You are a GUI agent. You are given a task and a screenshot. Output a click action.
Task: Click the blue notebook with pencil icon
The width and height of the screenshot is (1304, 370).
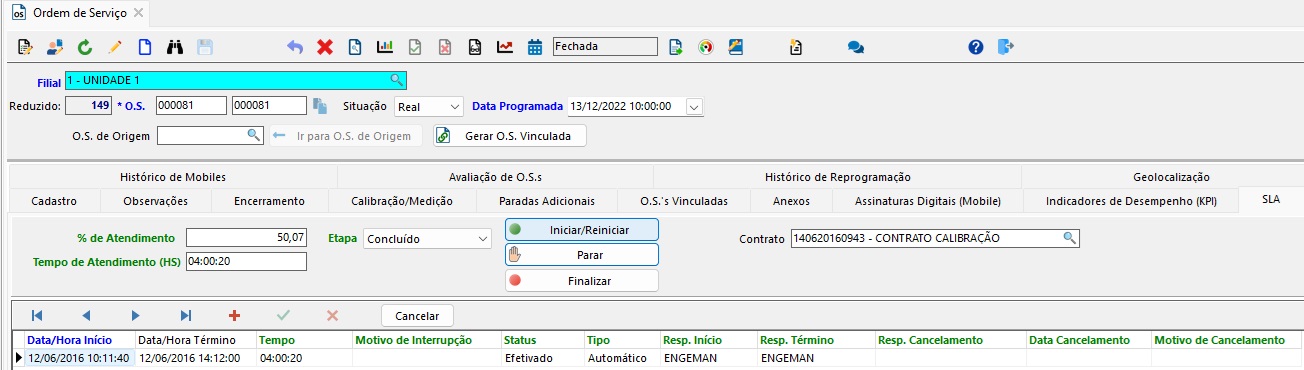click(x=736, y=47)
